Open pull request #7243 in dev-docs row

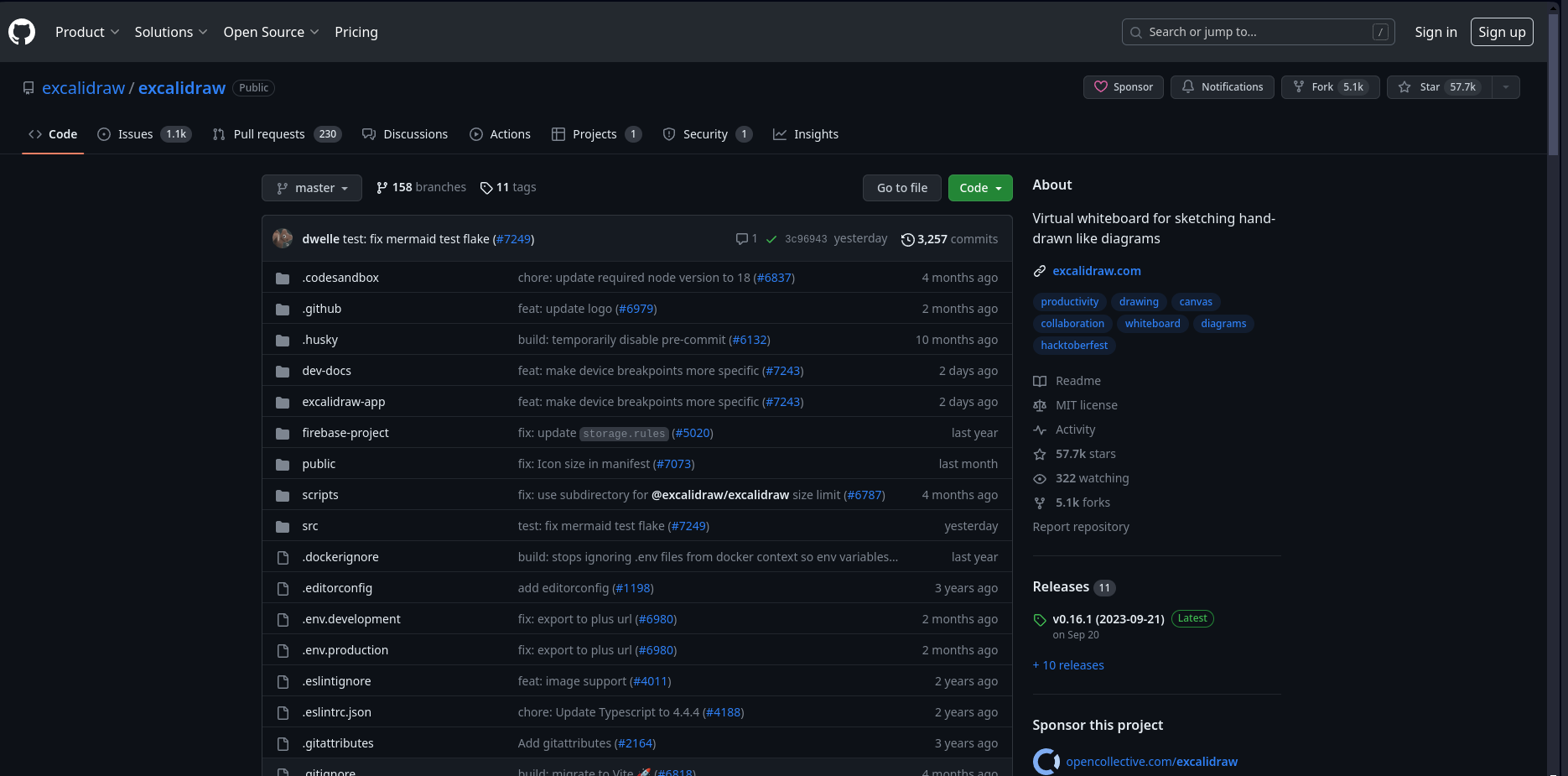coord(783,371)
